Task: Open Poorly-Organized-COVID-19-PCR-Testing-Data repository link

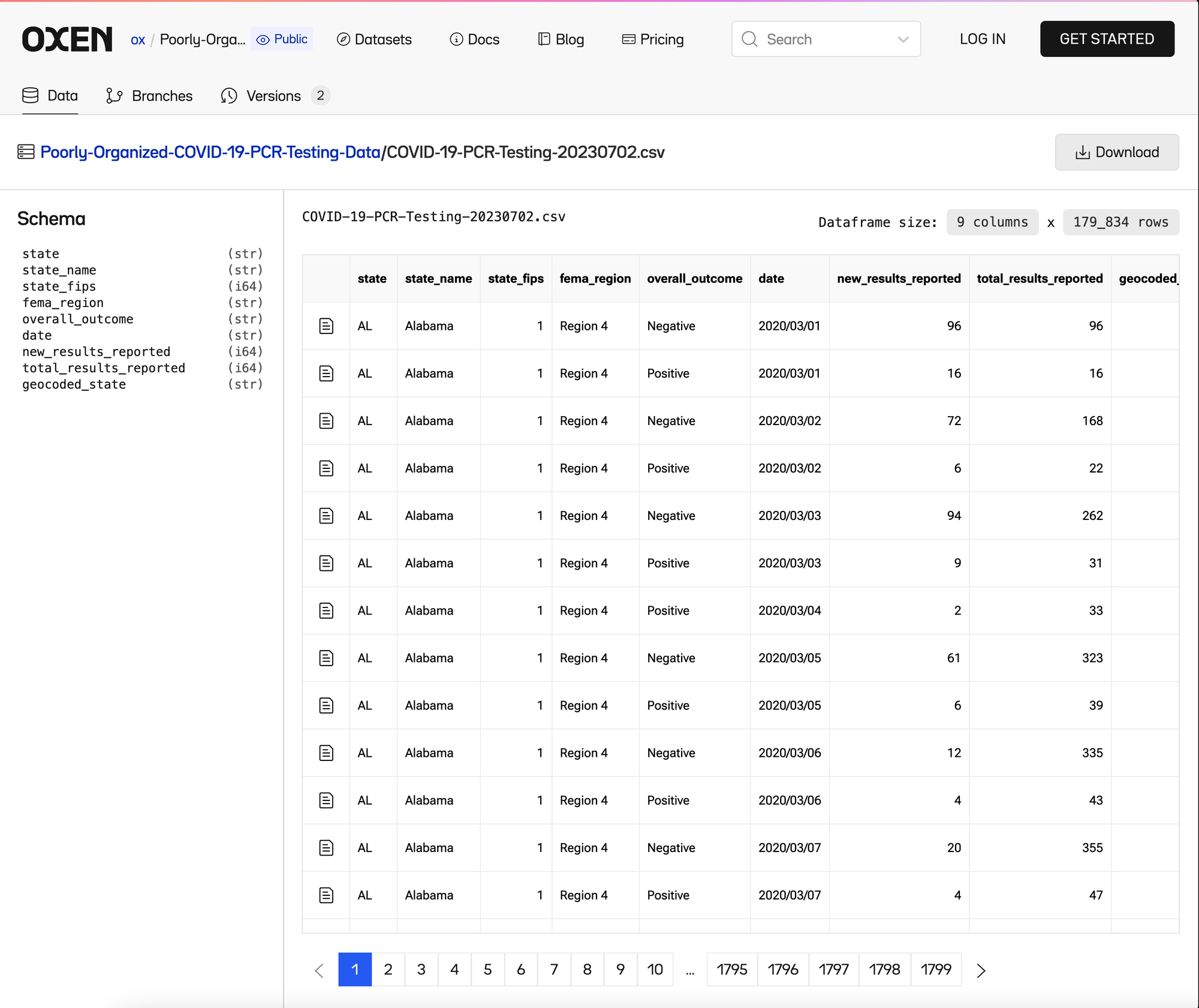Action: point(210,152)
